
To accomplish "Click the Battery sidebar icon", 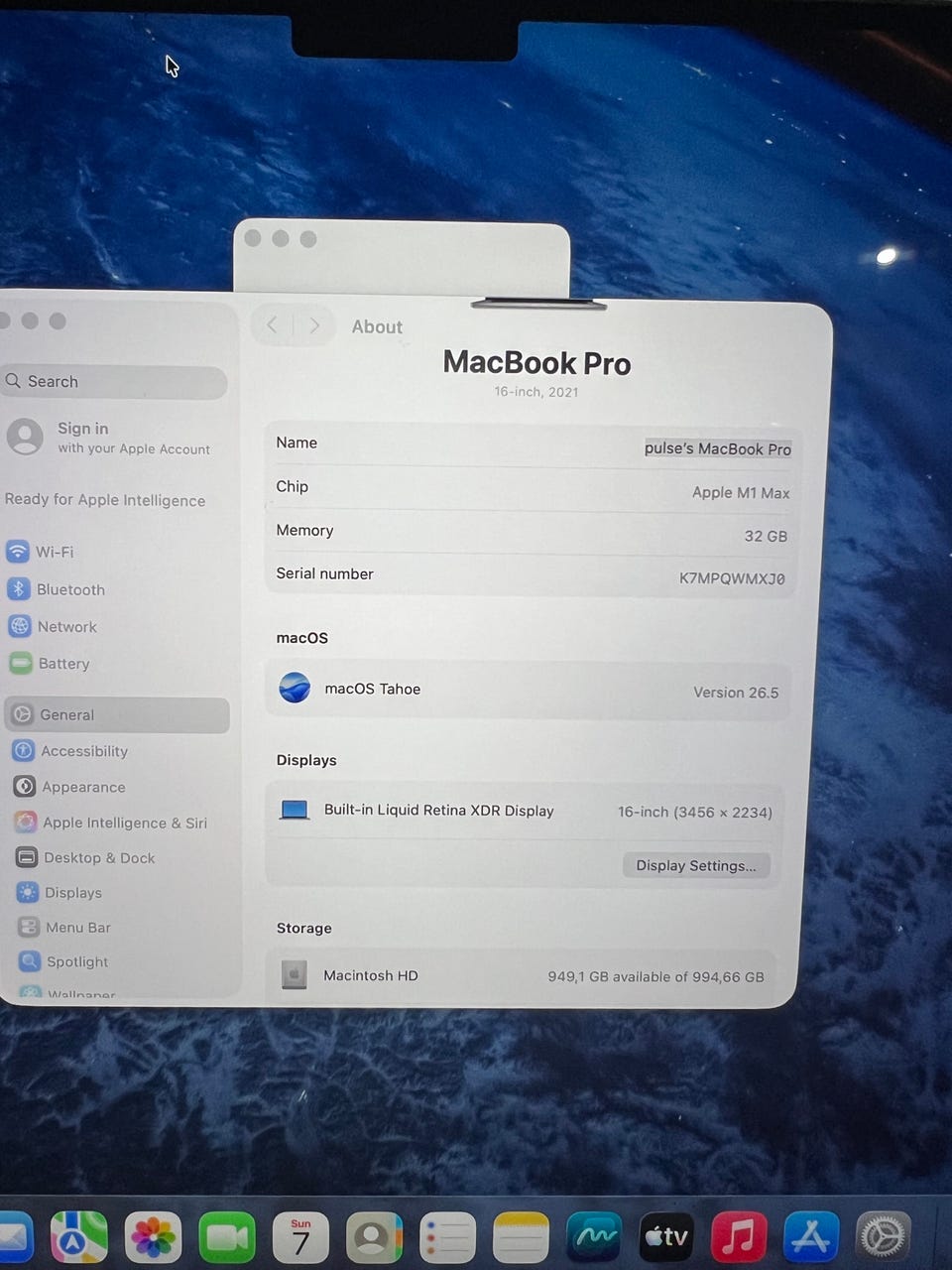I will coord(21,663).
